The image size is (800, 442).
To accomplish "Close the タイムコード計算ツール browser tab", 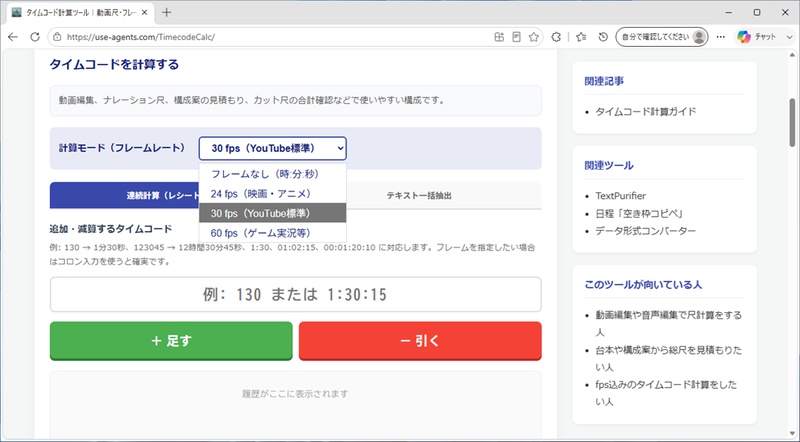I will [144, 13].
